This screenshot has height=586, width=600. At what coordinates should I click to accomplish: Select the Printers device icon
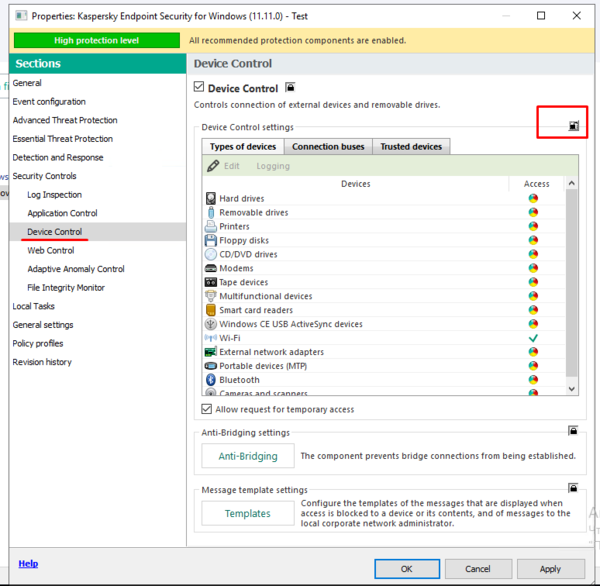point(211,226)
